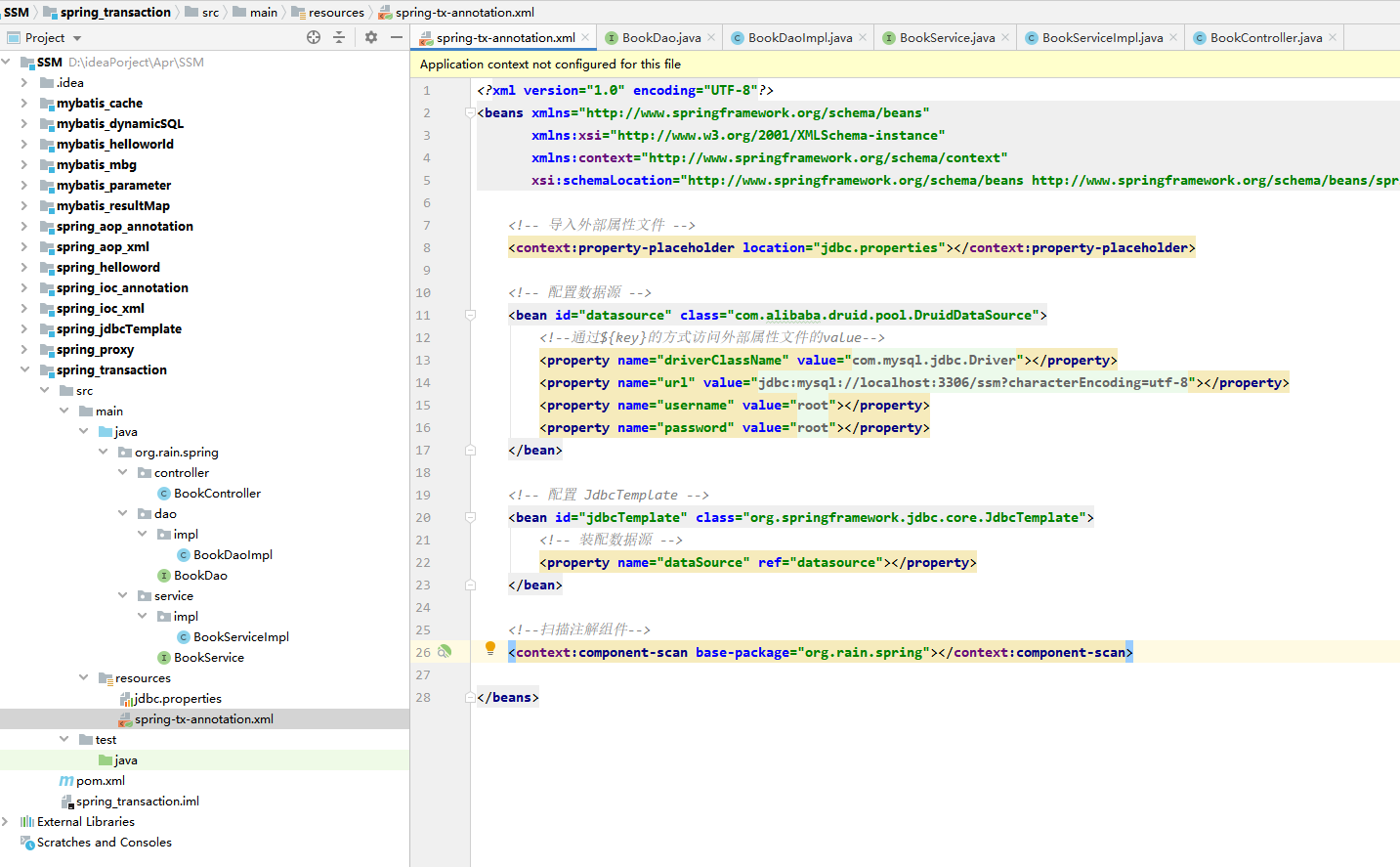The image size is (1400, 867).
Task: Expand the mybatis_cache module
Action: tap(24, 103)
